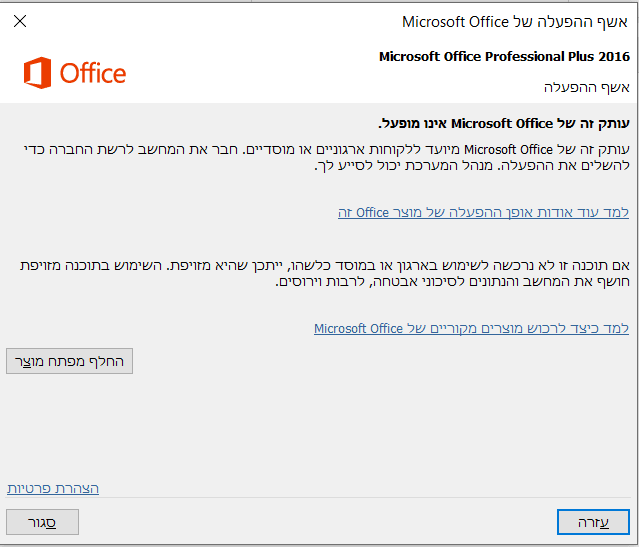
Task: Click the empty title bar area
Action: pyautogui.click(x=200, y=21)
